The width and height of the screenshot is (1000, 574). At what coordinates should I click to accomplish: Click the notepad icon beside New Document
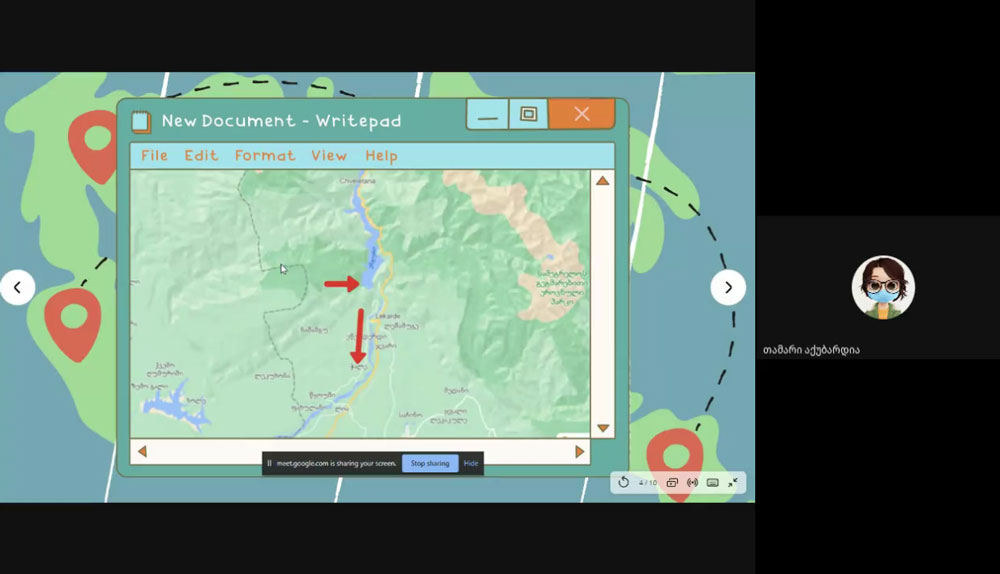coord(142,121)
